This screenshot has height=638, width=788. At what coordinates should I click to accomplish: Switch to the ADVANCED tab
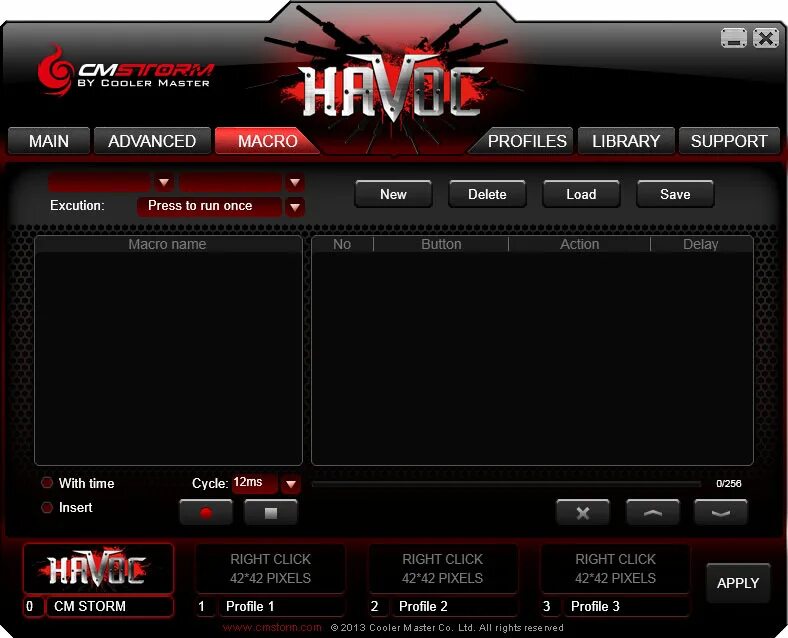(x=152, y=141)
